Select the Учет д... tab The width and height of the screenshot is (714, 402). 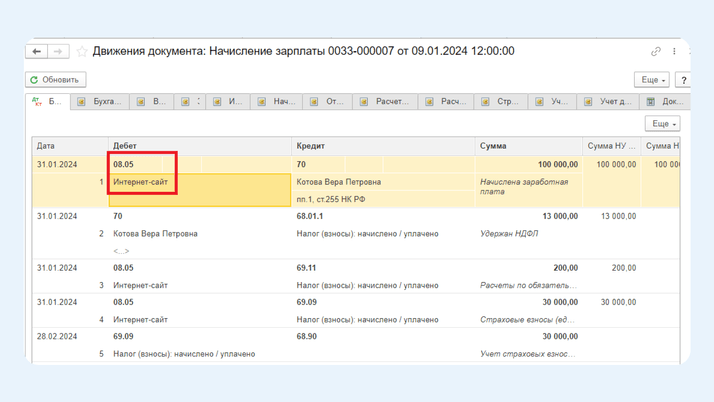click(x=614, y=102)
